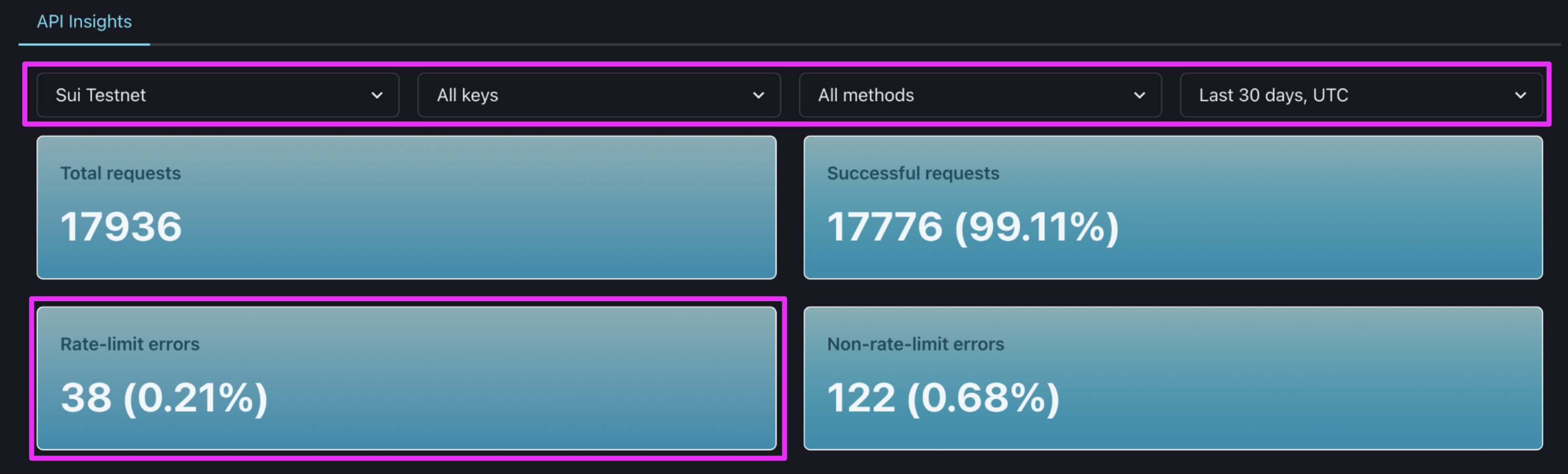1568x474 pixels.
Task: Click the value 17936
Action: [121, 226]
